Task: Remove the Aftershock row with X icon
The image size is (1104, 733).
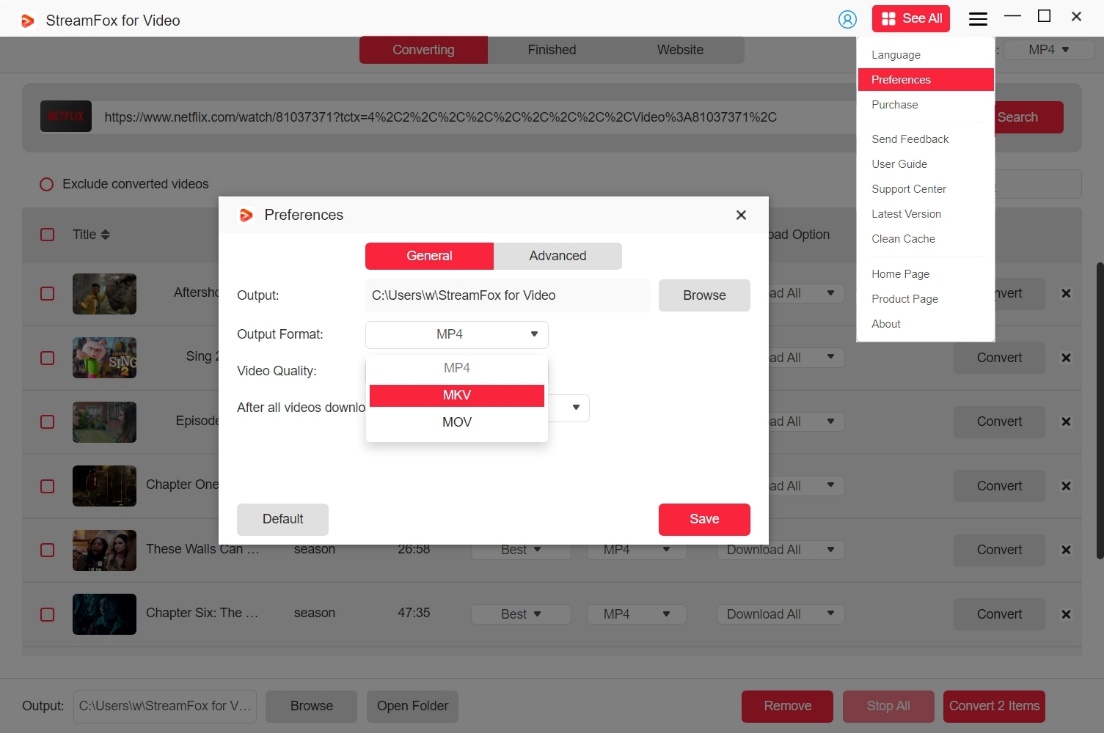Action: click(1065, 293)
